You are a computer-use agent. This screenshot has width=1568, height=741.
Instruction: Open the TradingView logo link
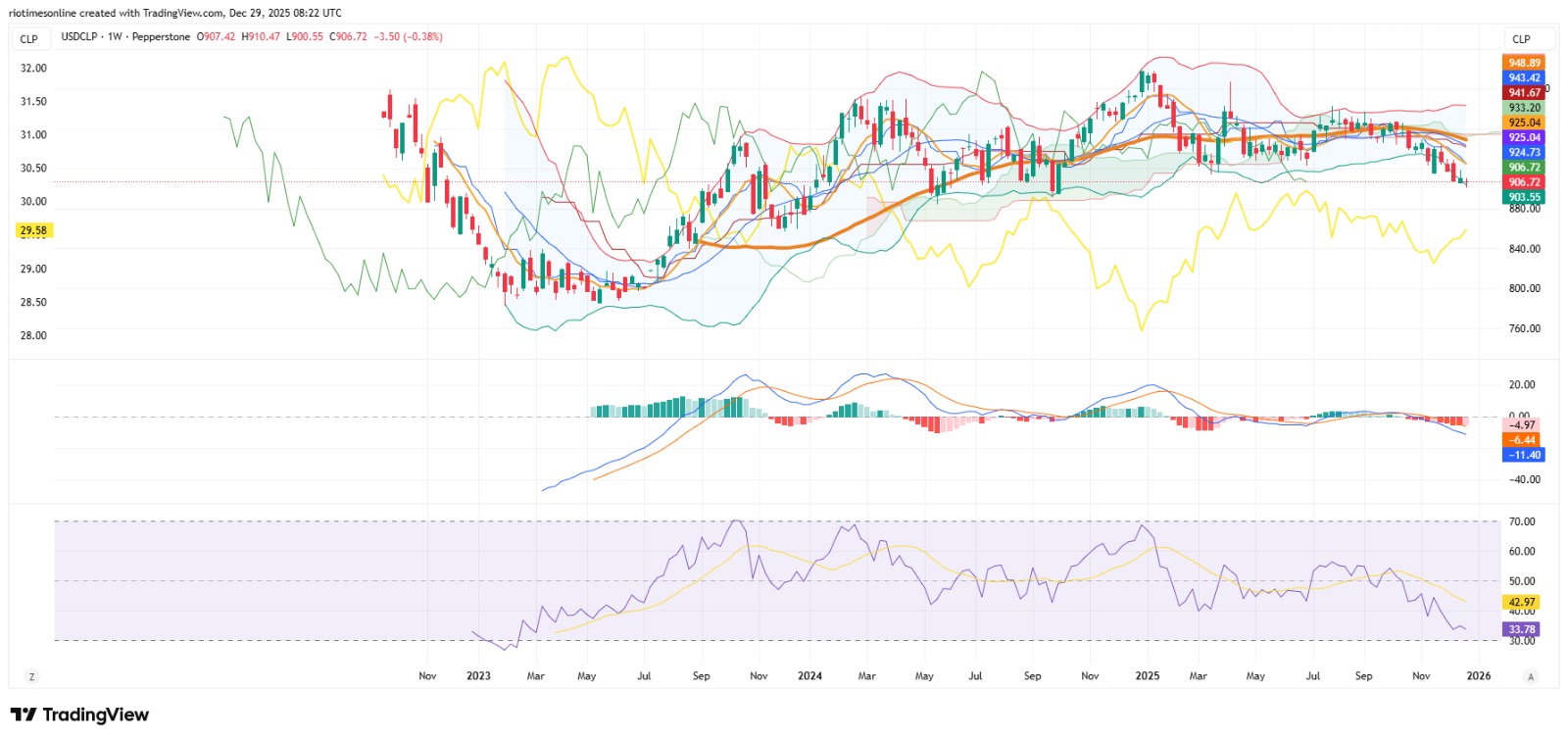(x=79, y=715)
